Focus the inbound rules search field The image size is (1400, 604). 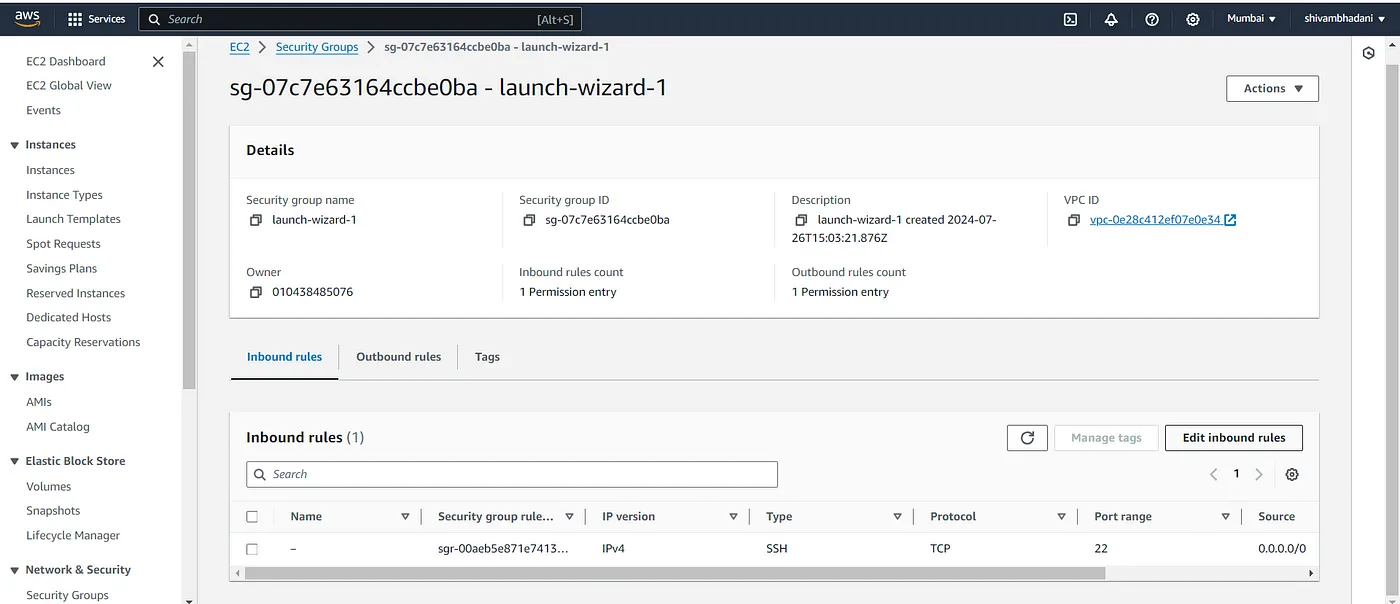tap(512, 475)
